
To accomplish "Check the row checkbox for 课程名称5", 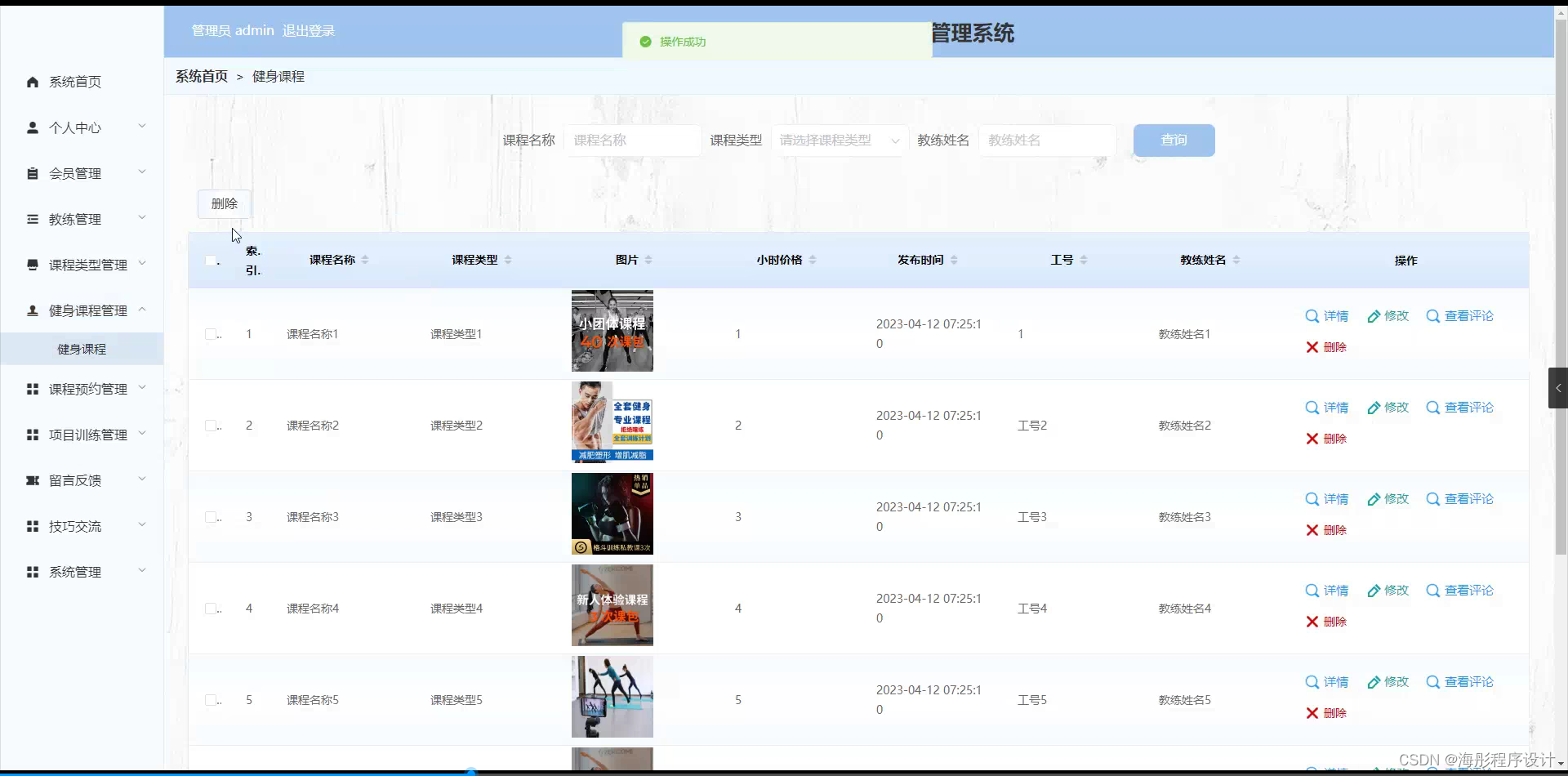I will (211, 699).
